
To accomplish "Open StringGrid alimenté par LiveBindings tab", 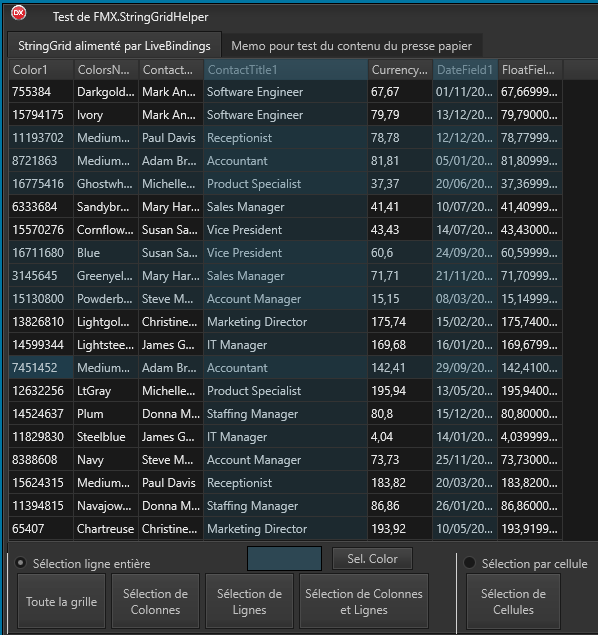I will click(x=114, y=45).
